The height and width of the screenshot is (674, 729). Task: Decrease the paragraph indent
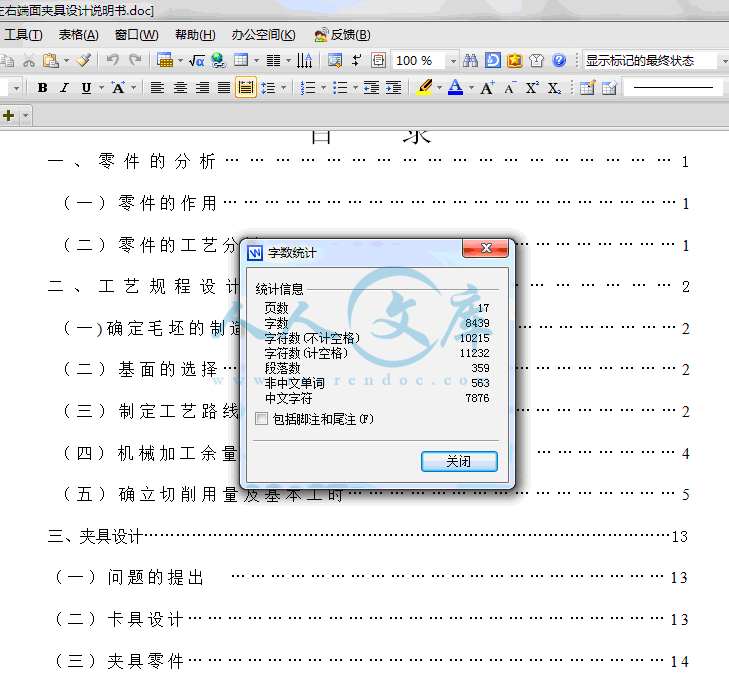tap(371, 87)
